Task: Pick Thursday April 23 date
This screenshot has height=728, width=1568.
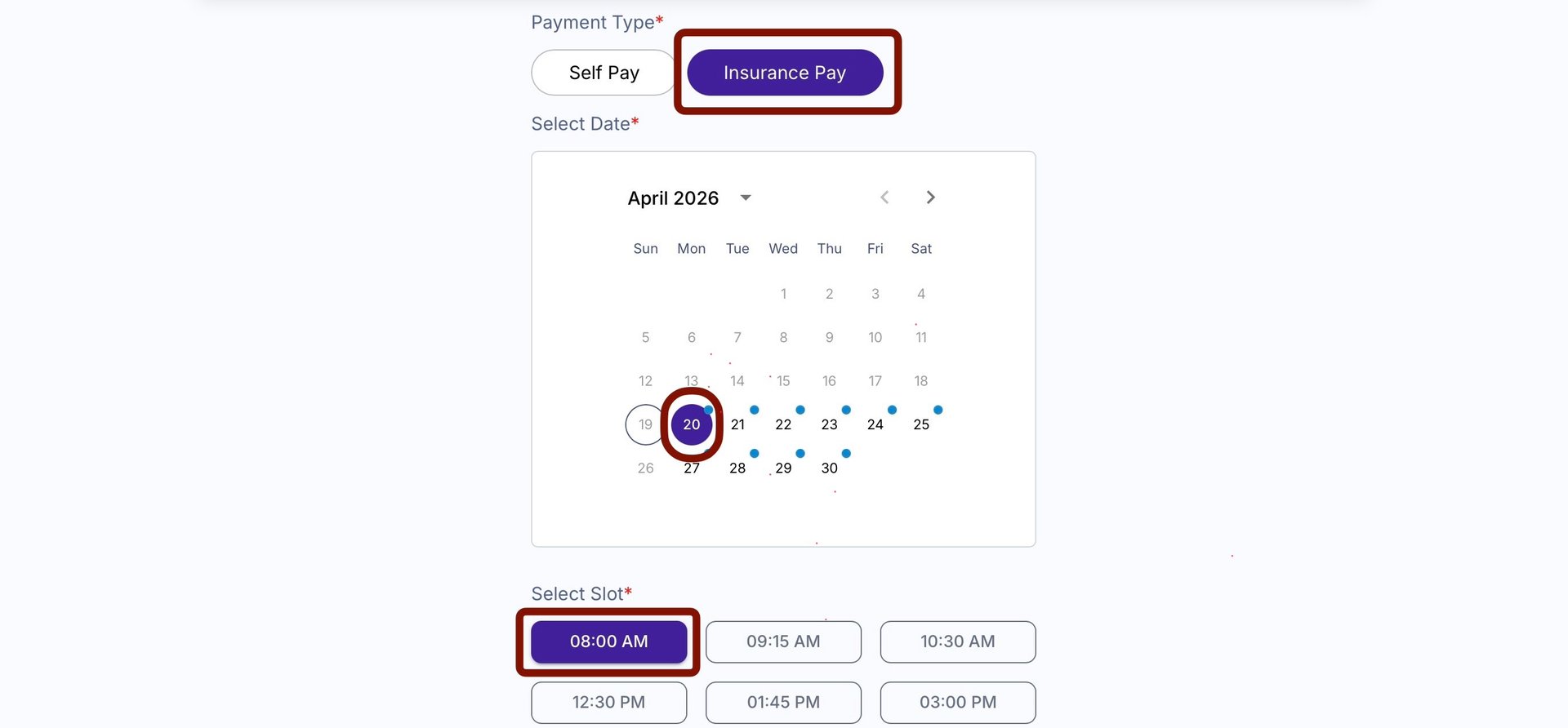Action: 829,424
